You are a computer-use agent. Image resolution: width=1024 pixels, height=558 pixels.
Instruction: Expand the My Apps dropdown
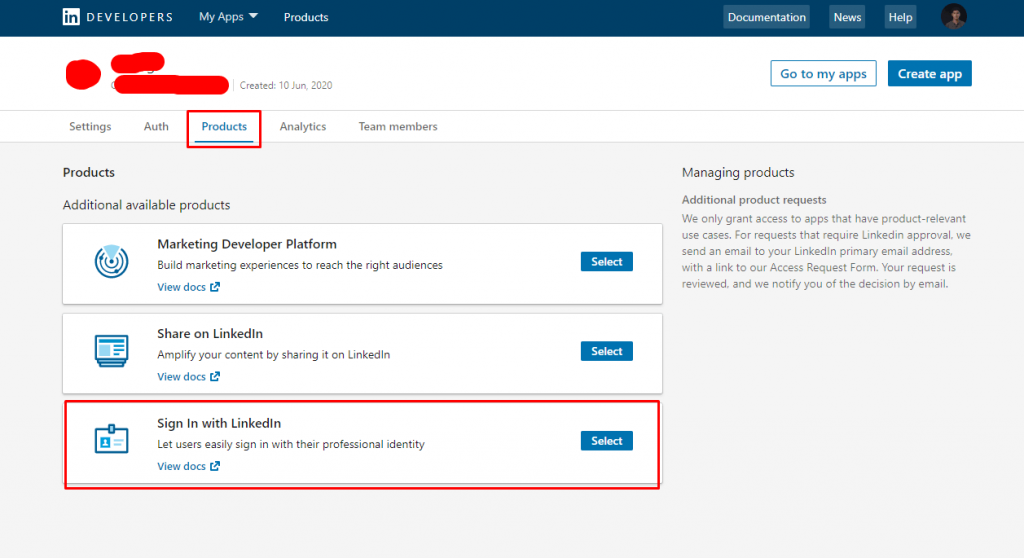[228, 16]
